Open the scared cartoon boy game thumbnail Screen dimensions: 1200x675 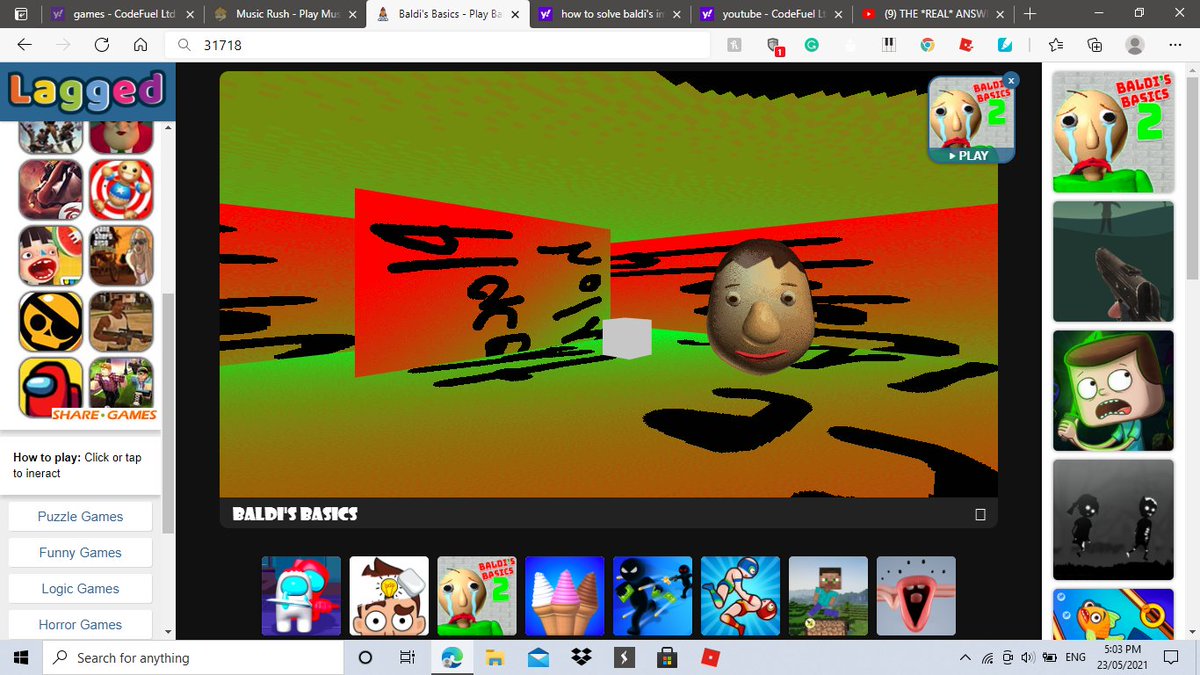pos(1113,391)
